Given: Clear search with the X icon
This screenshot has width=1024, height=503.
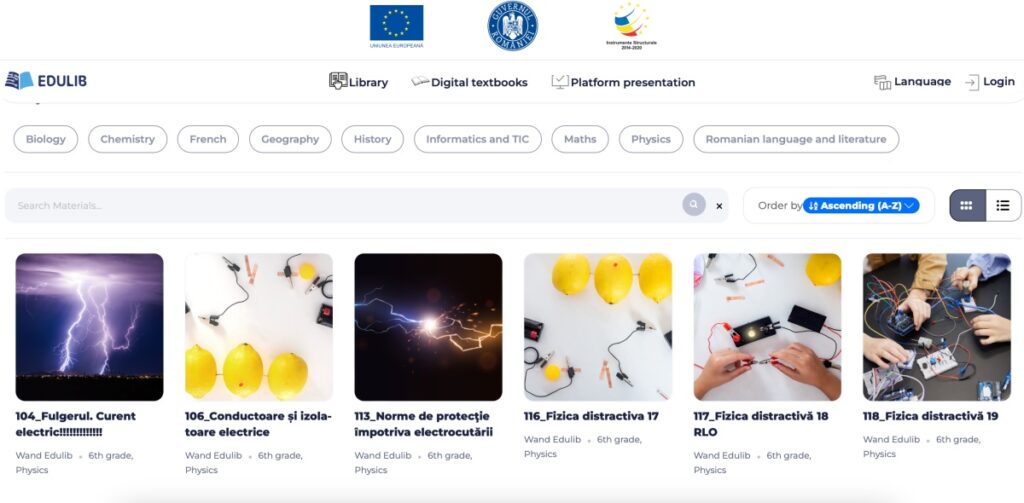Looking at the screenshot, I should click(x=719, y=206).
